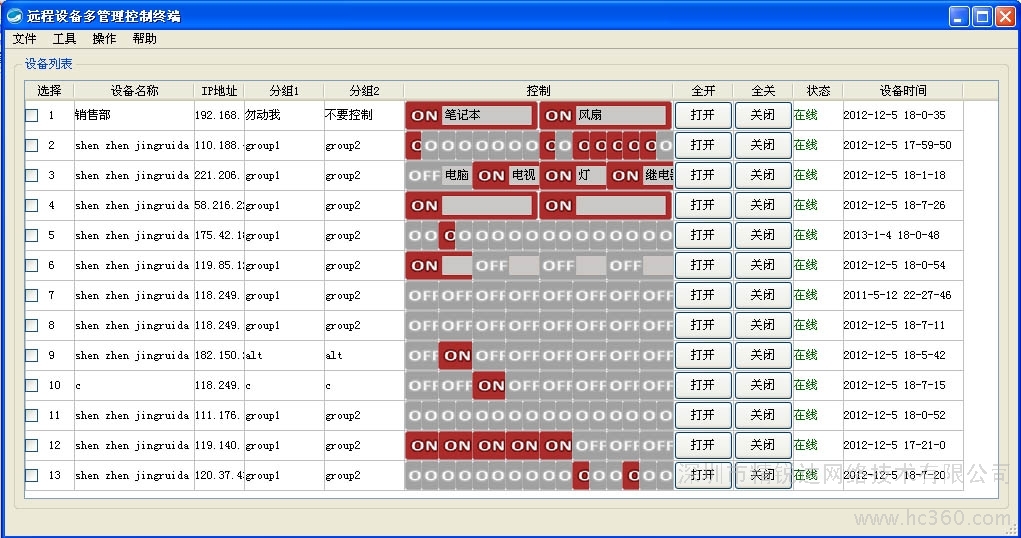Screen dimensions: 1021x538
Task: Tick the checkbox of device row 5
Action: 31,235
